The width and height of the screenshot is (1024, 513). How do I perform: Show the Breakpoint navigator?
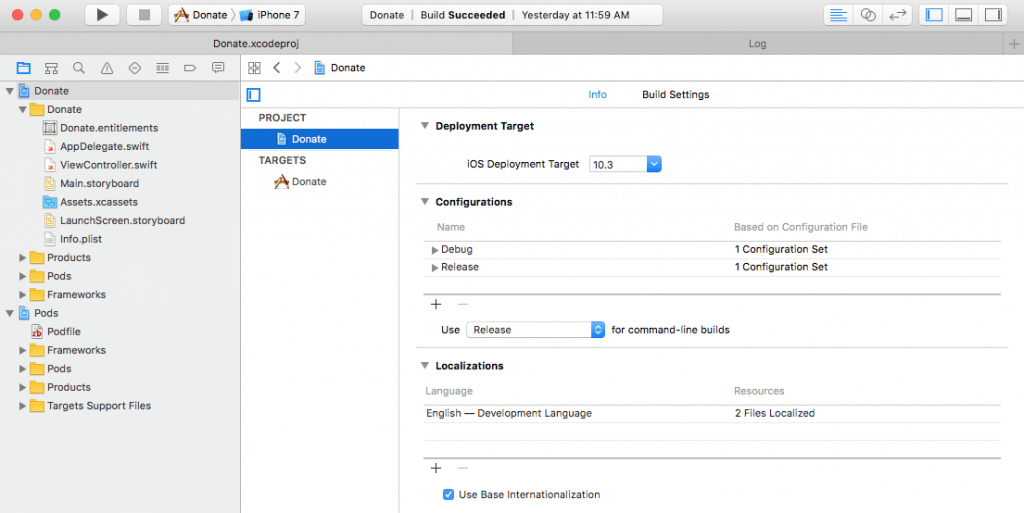[190, 68]
